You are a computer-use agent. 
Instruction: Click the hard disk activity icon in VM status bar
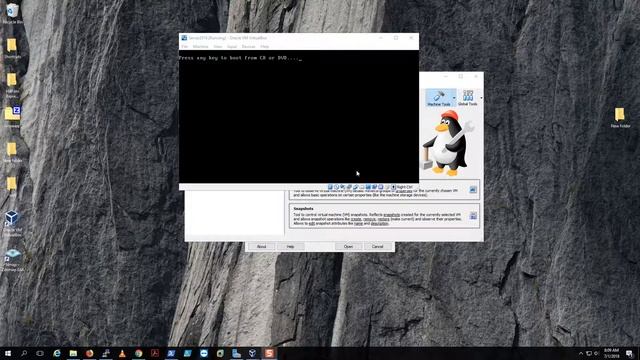coord(330,187)
